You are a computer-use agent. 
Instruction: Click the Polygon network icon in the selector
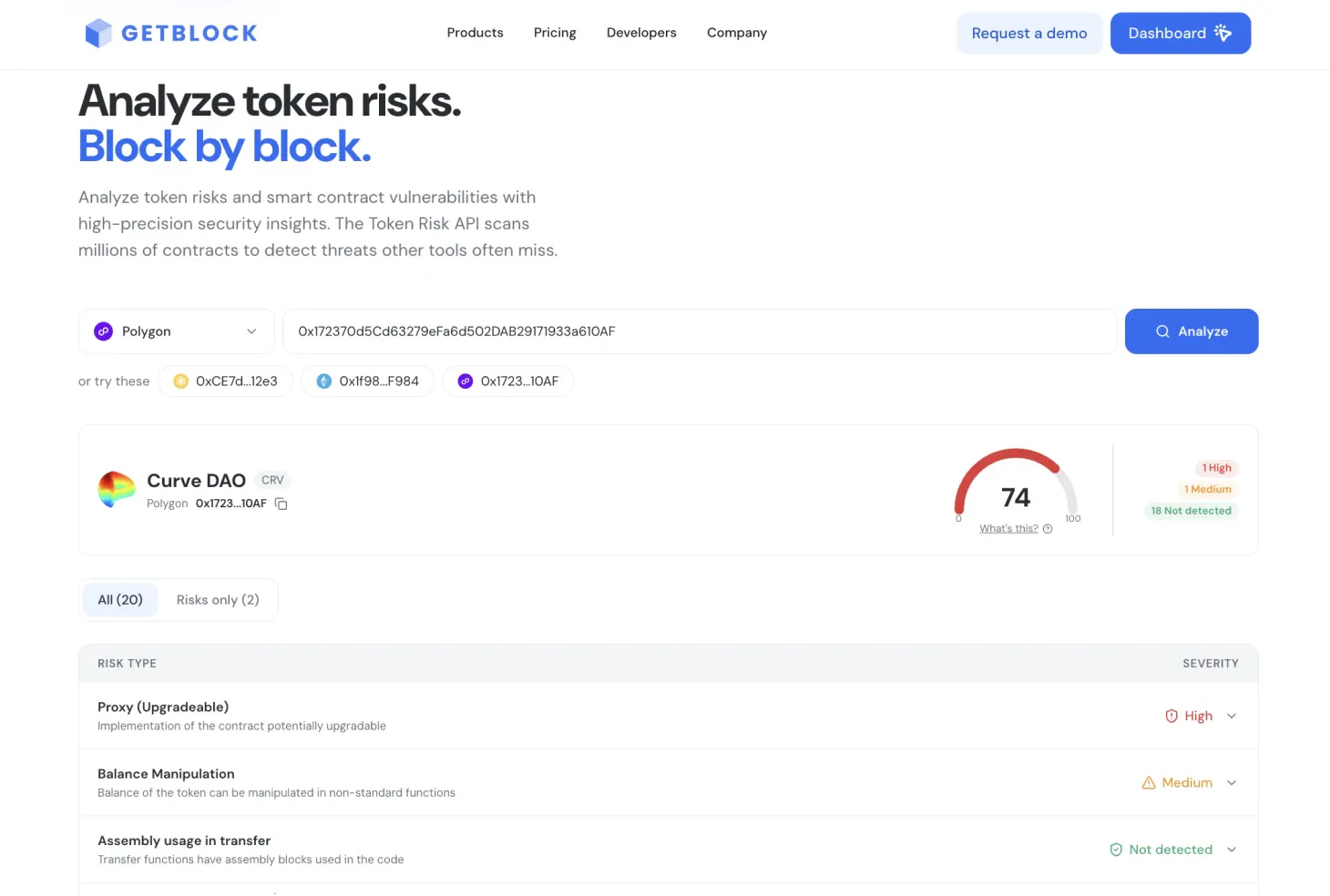tap(104, 331)
